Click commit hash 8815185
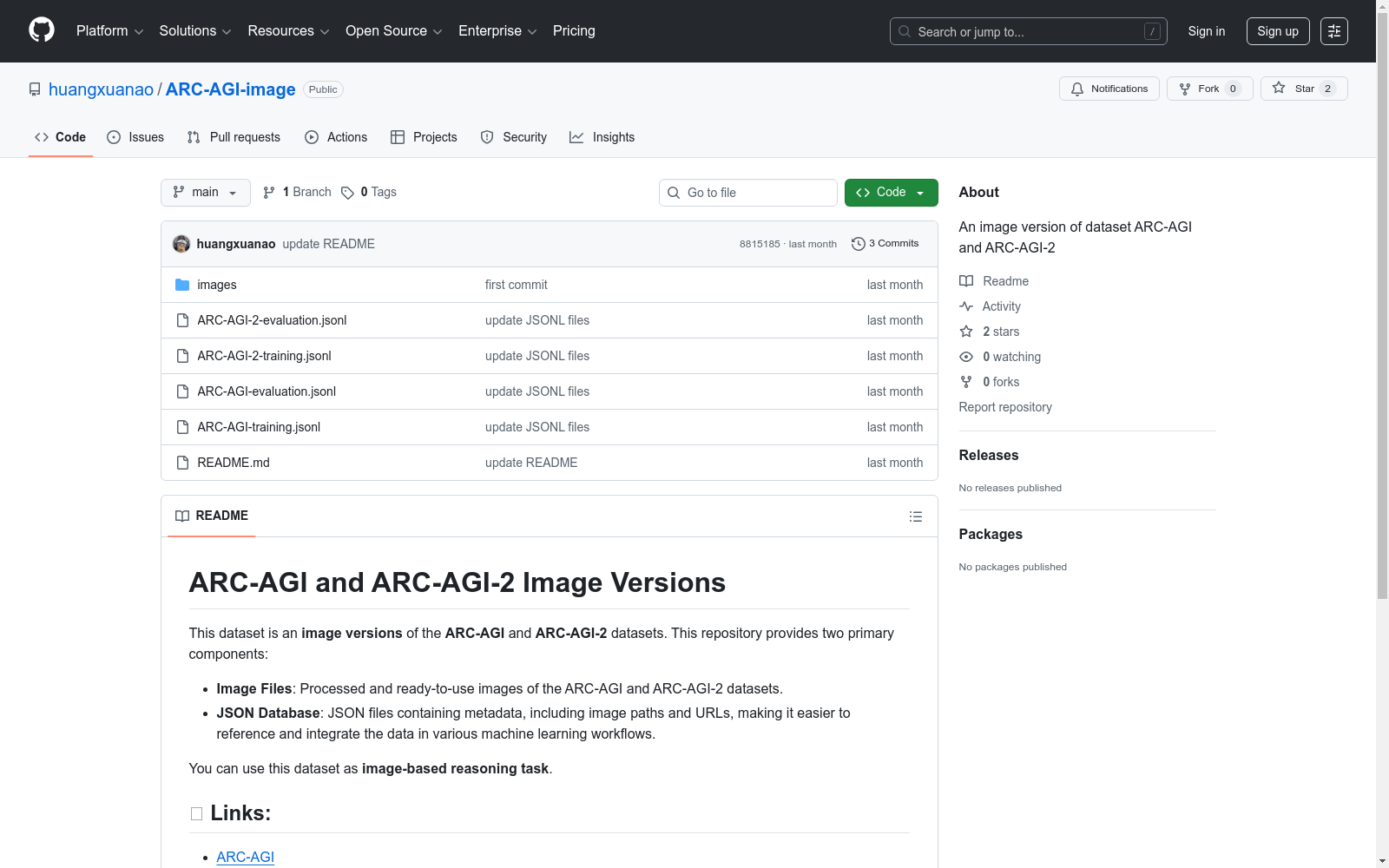Image resolution: width=1389 pixels, height=868 pixels. point(760,244)
